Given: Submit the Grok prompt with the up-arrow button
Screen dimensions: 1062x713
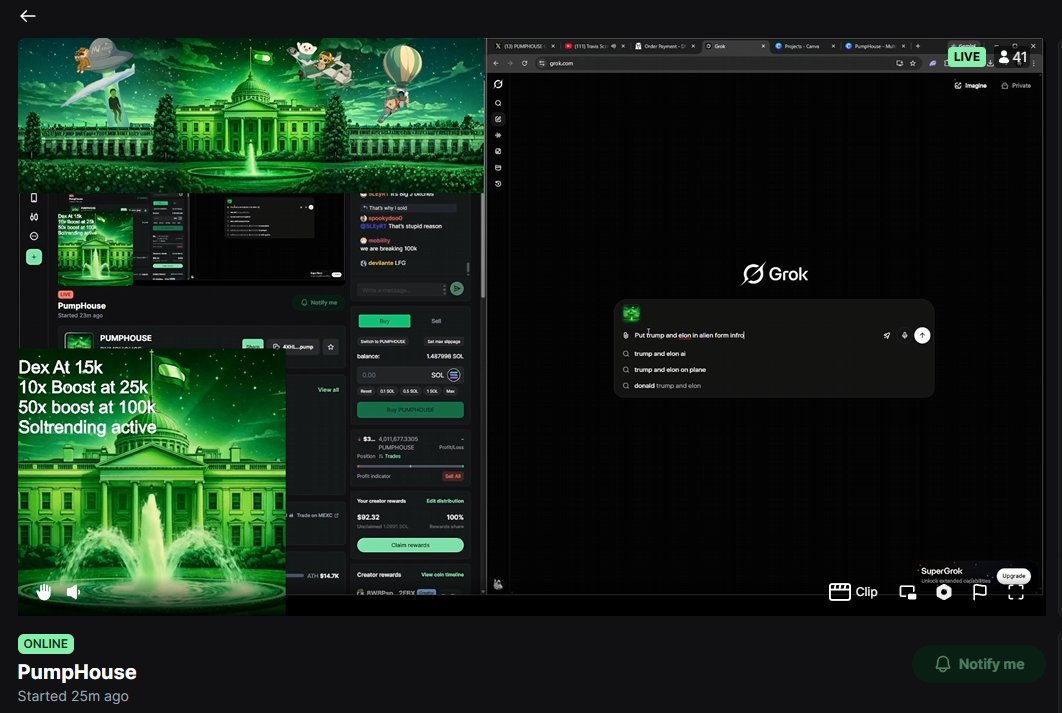Looking at the screenshot, I should (922, 335).
